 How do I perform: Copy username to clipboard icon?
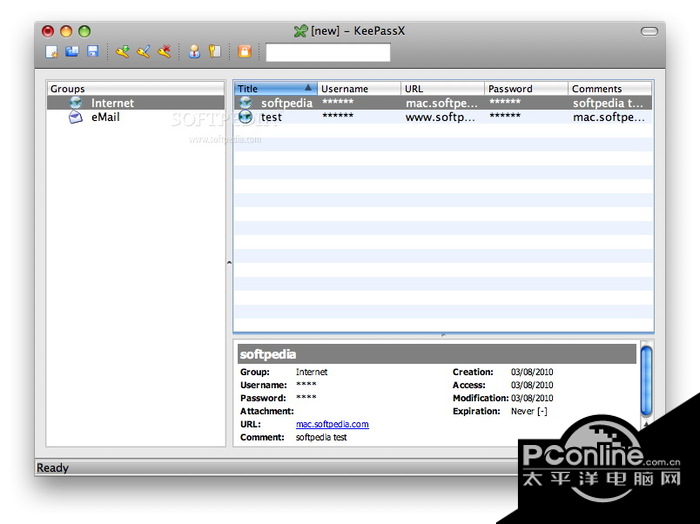194,52
